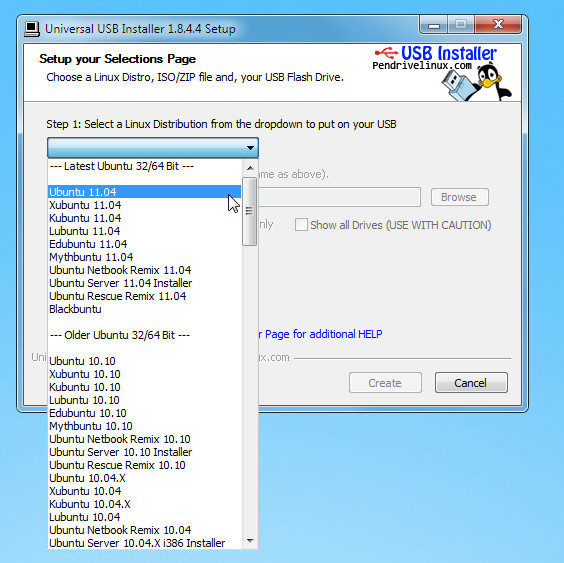Choose Kubuntu 11.04 distribution
This screenshot has width=564, height=563.
pyautogui.click(x=144, y=218)
